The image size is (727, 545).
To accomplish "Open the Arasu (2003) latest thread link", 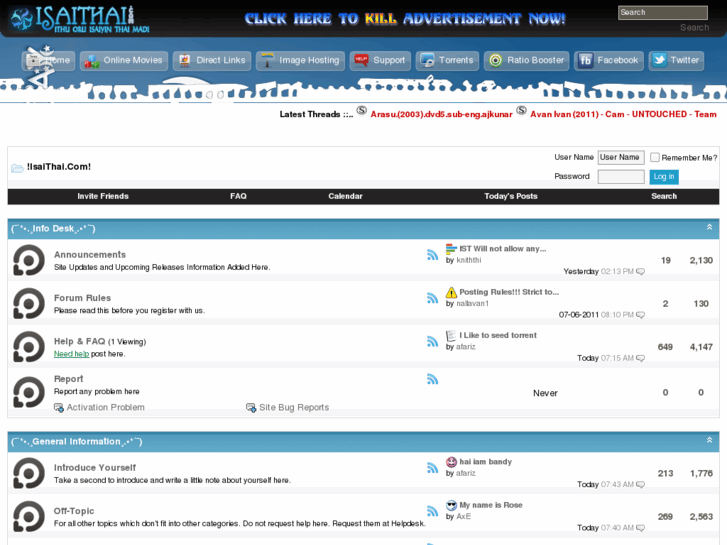I will coord(441,115).
